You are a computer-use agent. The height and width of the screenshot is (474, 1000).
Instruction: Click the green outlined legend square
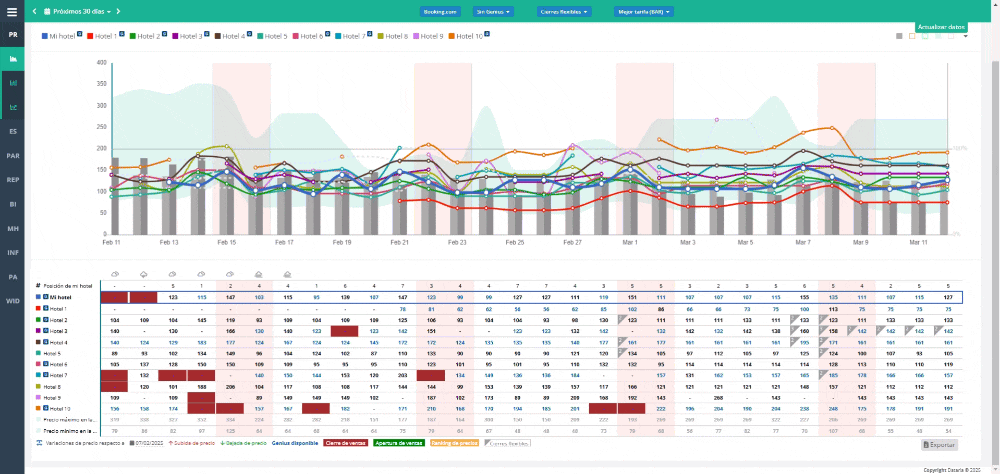(x=925, y=36)
